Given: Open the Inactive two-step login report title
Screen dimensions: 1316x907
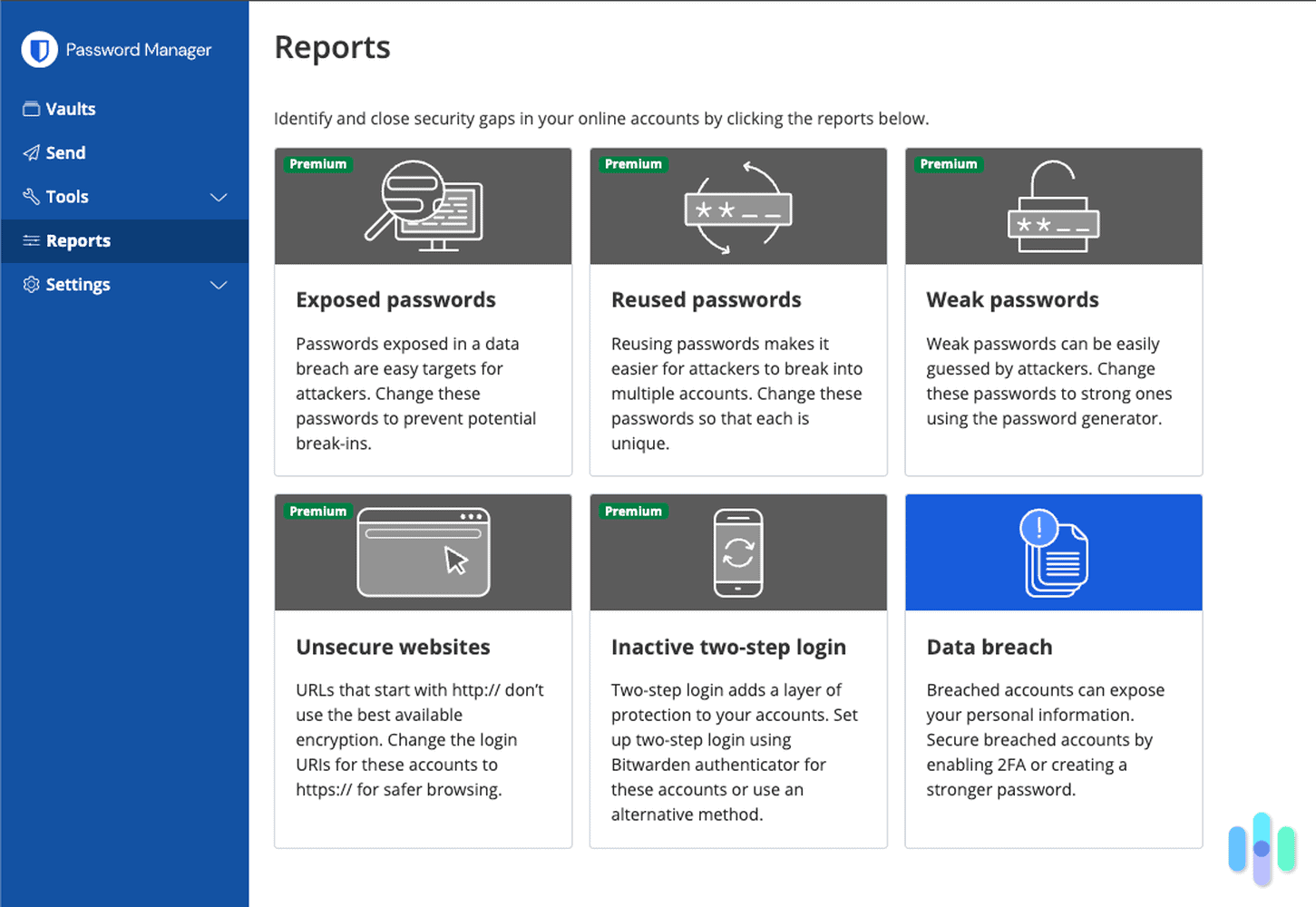Looking at the screenshot, I should [728, 647].
